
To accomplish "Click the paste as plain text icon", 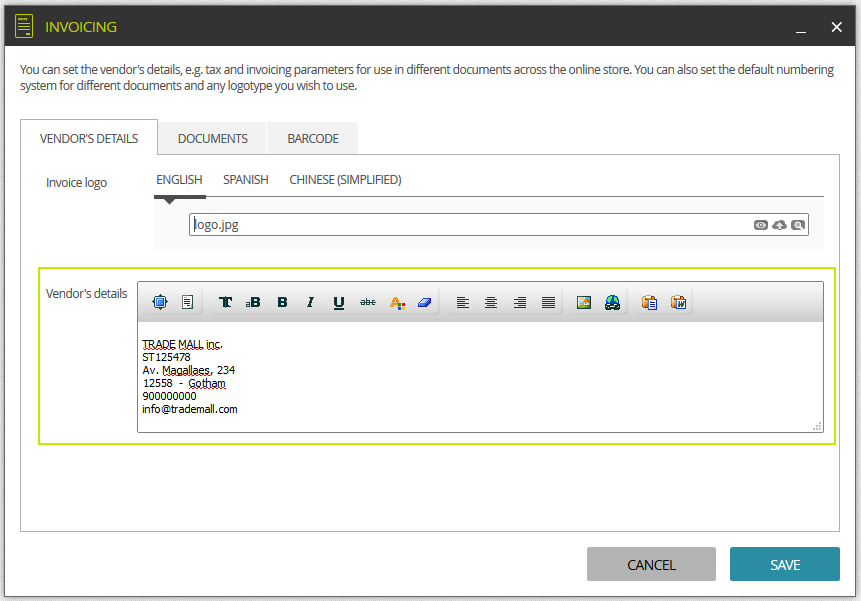I will (x=650, y=302).
